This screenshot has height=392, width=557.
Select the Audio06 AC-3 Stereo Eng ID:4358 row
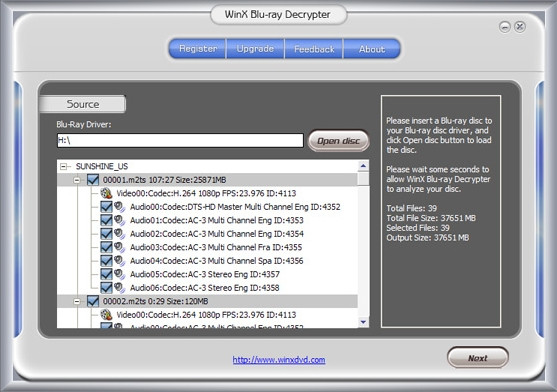pyautogui.click(x=205, y=288)
